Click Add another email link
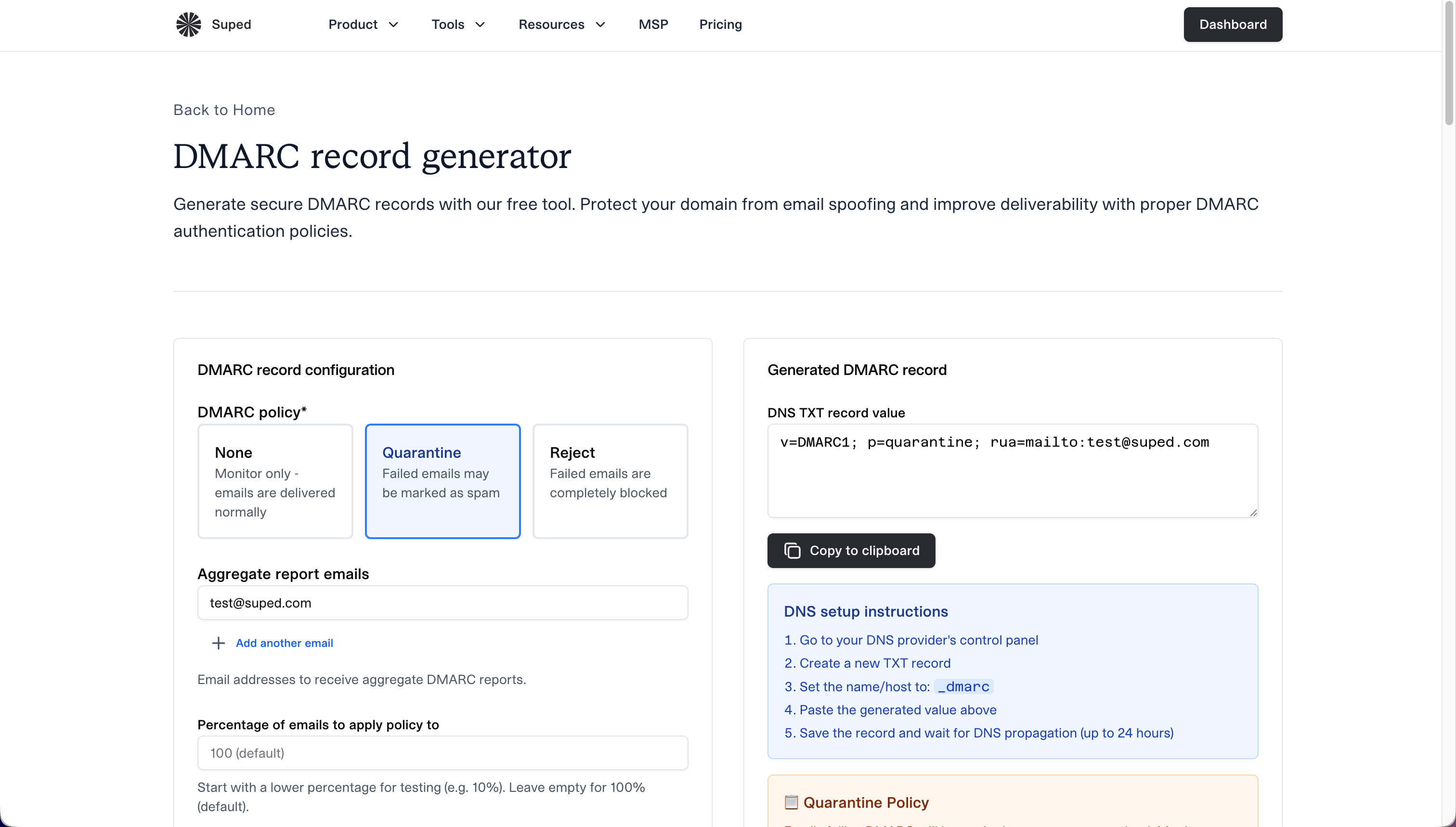The height and width of the screenshot is (827, 1456). coord(284,643)
